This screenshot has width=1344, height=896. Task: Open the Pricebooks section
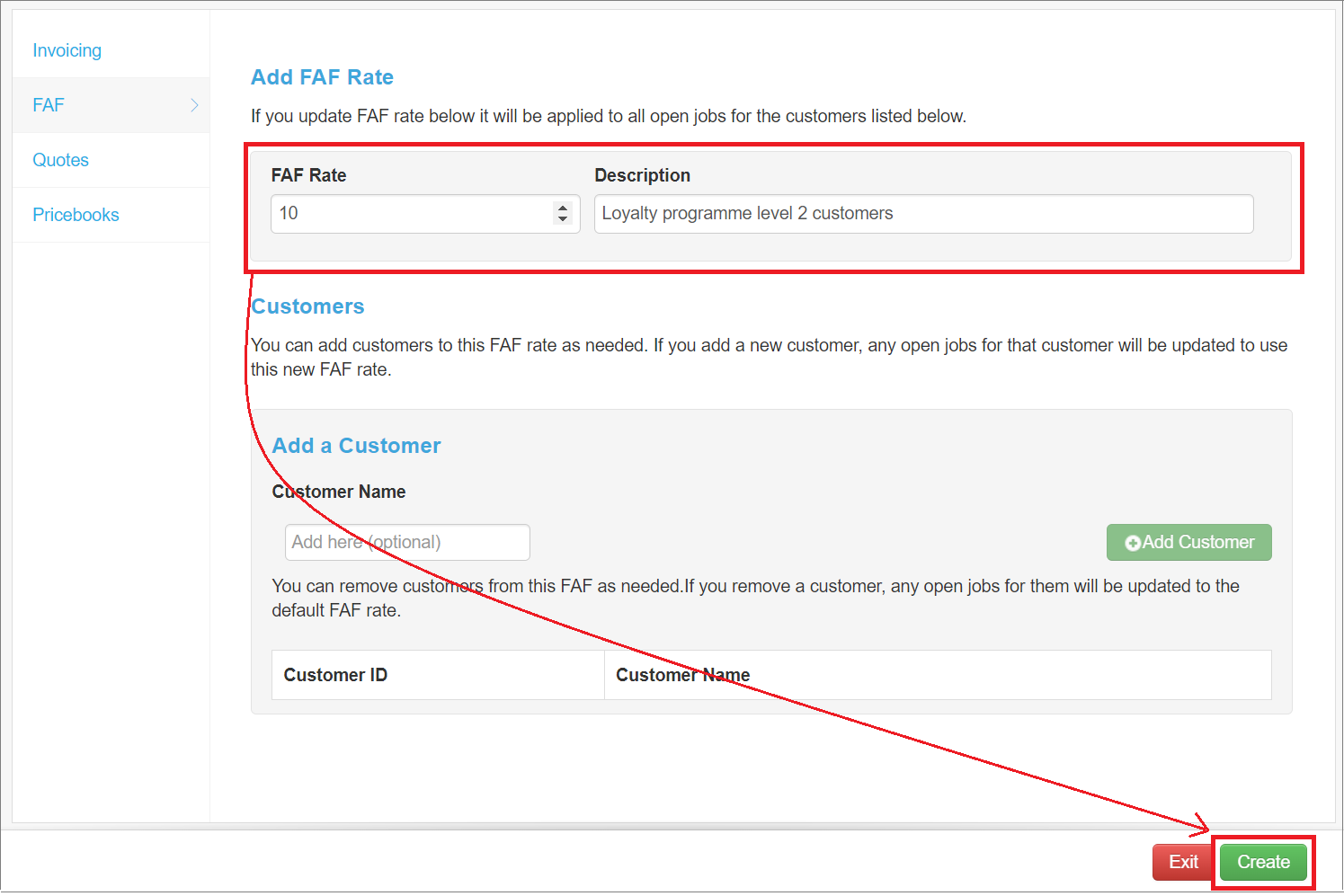click(x=76, y=215)
